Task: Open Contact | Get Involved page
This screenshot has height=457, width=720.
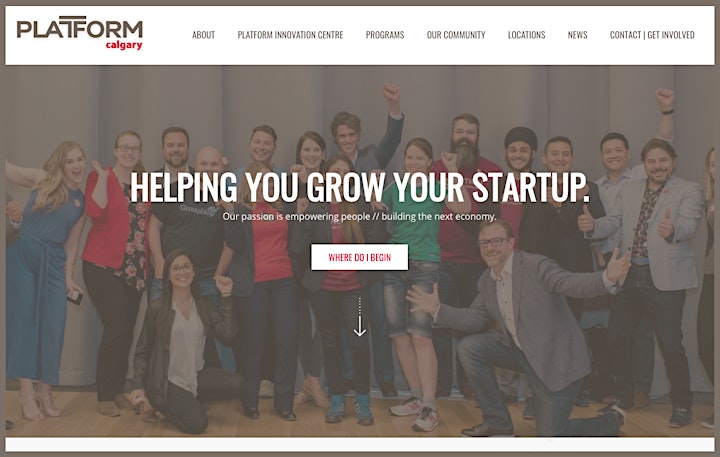Action: point(652,35)
